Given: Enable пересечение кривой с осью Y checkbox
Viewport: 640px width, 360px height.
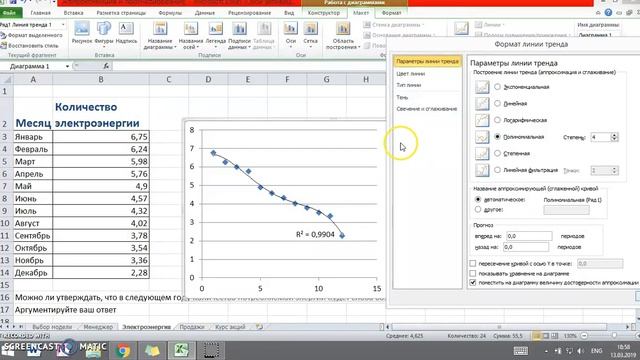Looking at the screenshot, I should 473,264.
